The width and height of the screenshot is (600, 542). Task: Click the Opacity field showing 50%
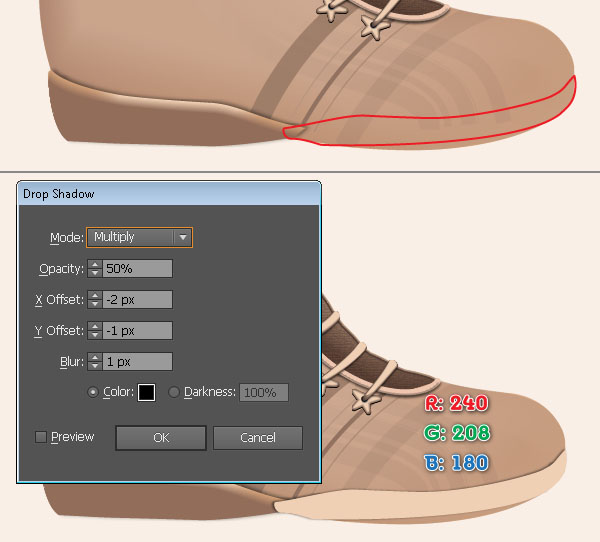[x=137, y=269]
